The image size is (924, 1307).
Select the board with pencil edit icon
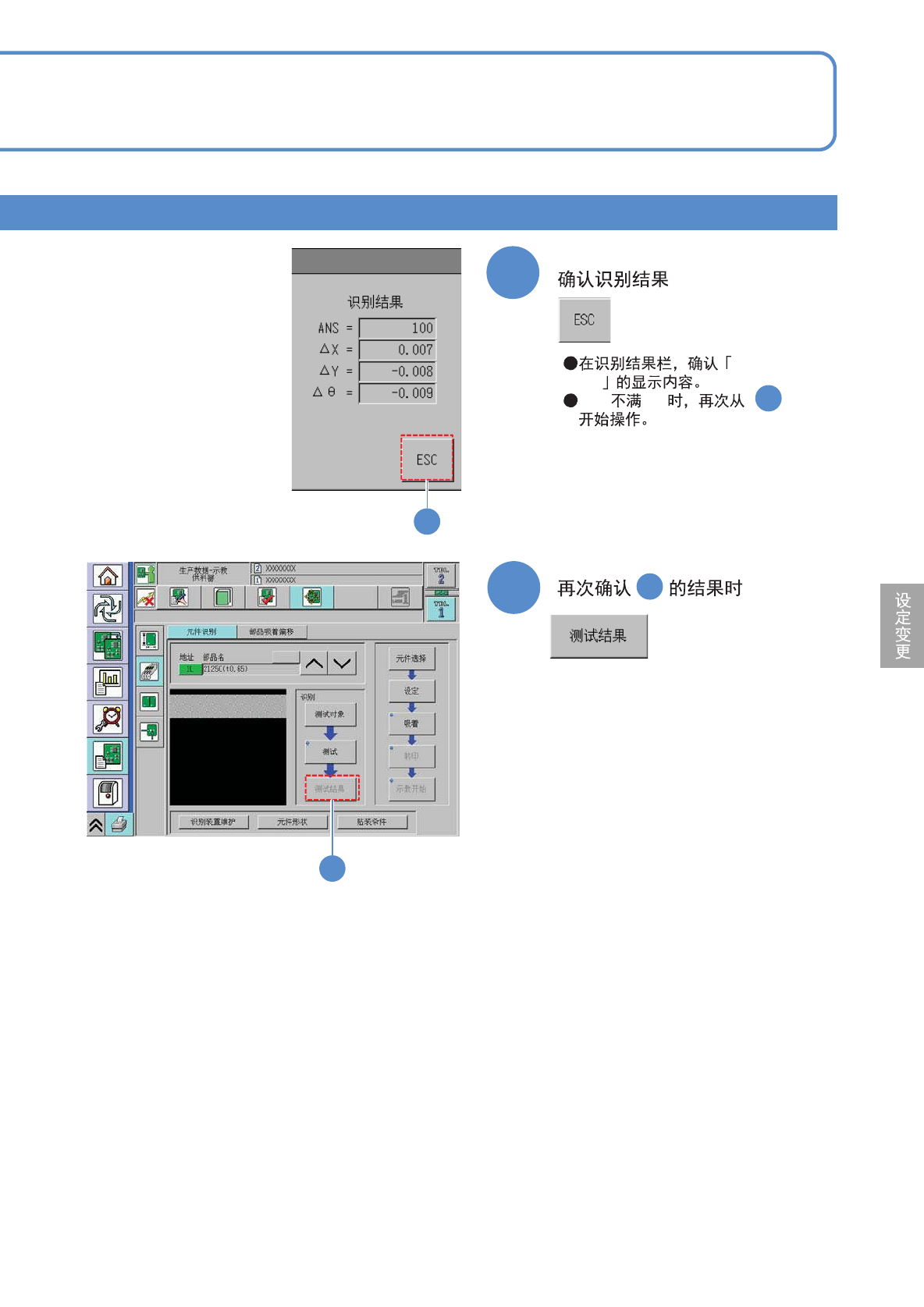tap(179, 598)
